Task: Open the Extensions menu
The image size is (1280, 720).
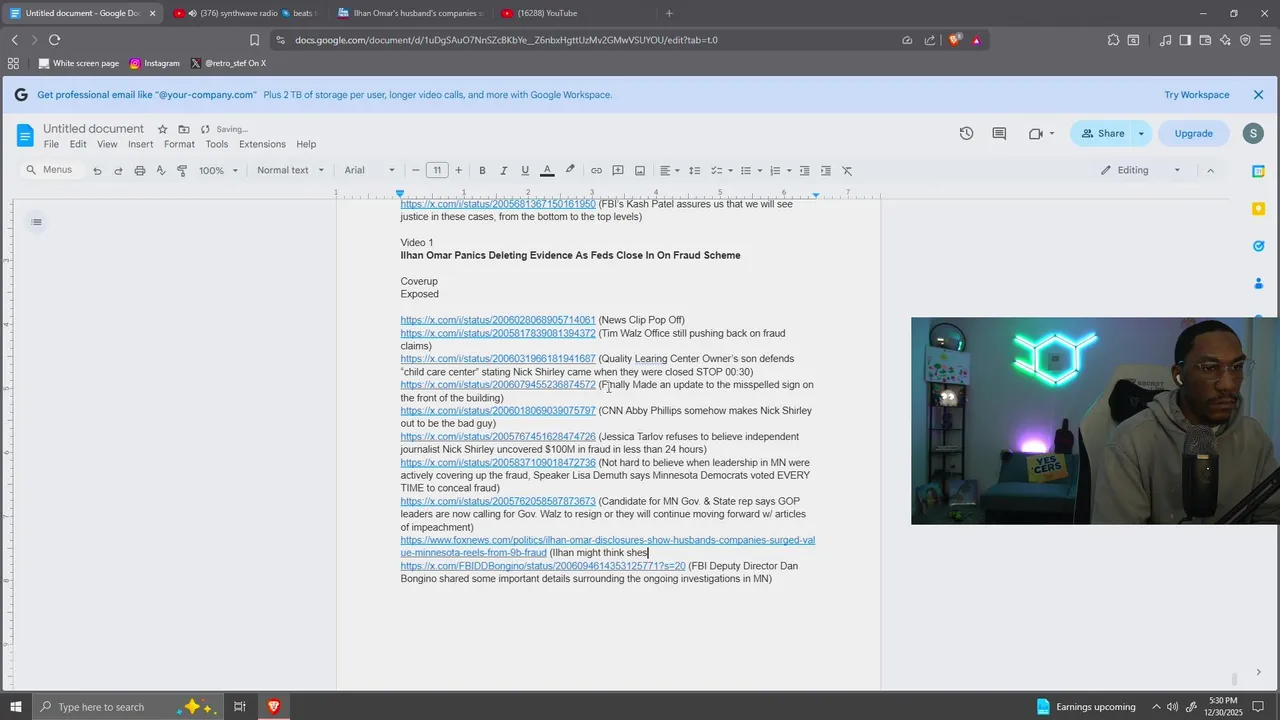Action: 262,145
